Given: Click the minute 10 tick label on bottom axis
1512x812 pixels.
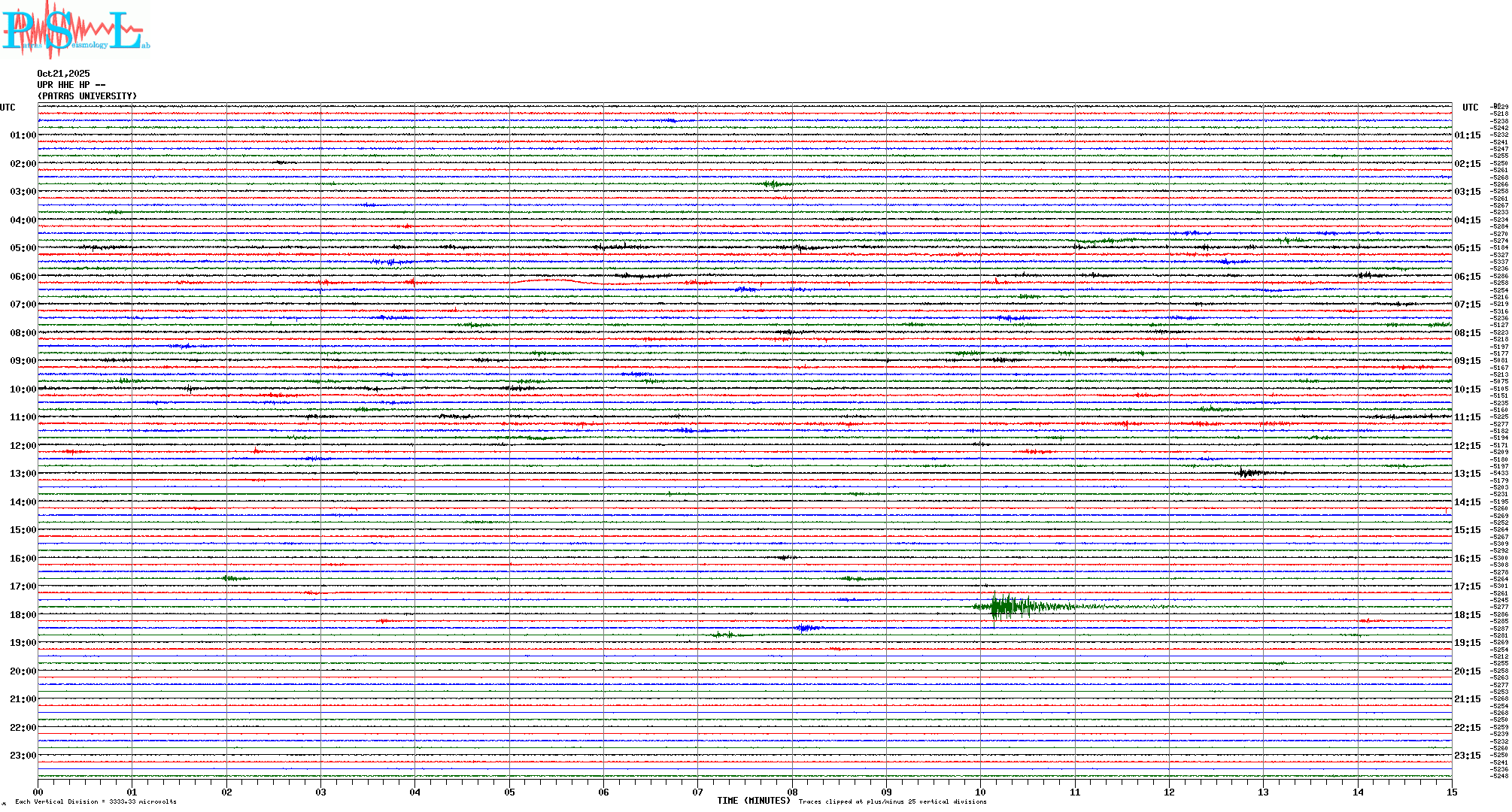Looking at the screenshot, I should [980, 792].
